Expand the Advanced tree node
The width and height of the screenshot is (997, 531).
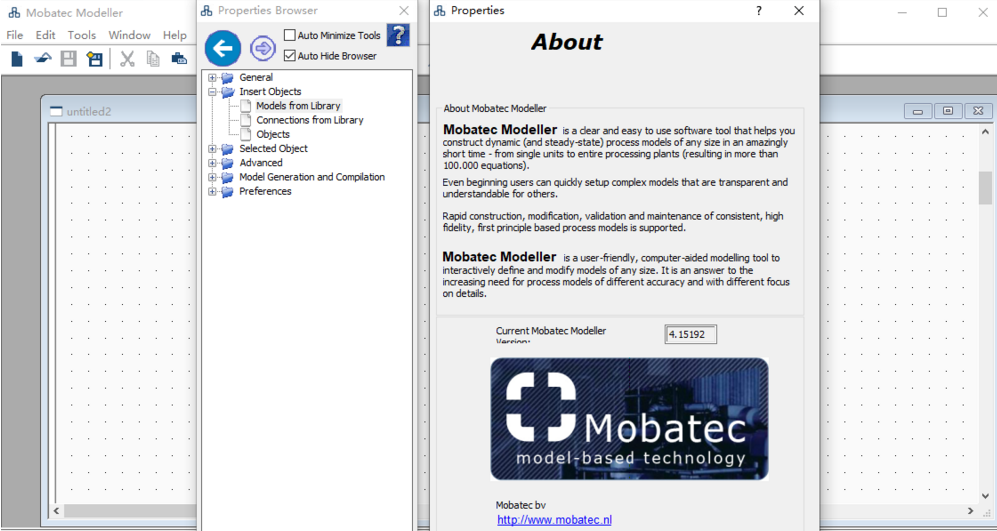(212, 163)
